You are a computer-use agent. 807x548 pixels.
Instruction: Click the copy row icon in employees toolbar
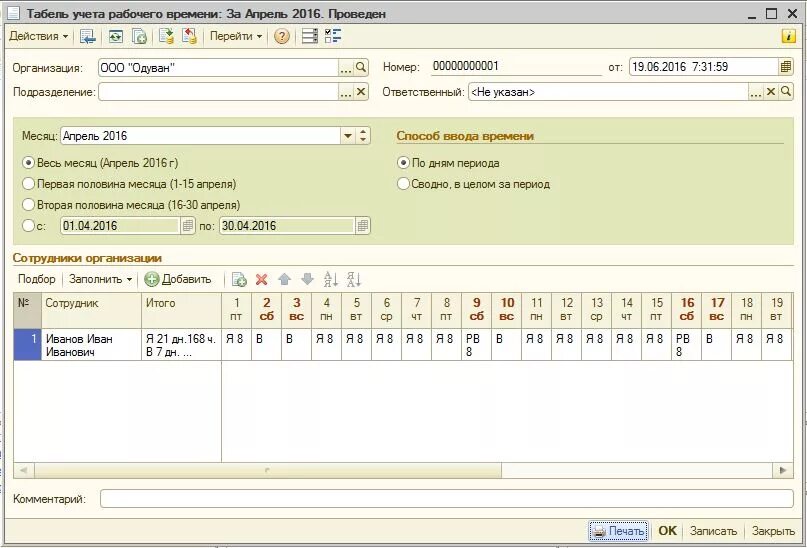(x=239, y=279)
